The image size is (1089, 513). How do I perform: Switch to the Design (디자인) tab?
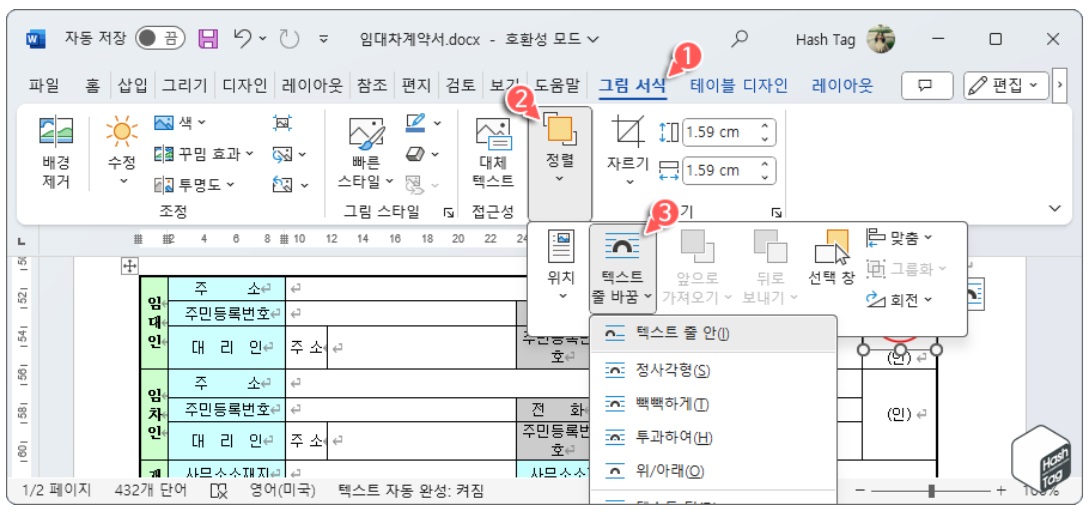coord(245,86)
